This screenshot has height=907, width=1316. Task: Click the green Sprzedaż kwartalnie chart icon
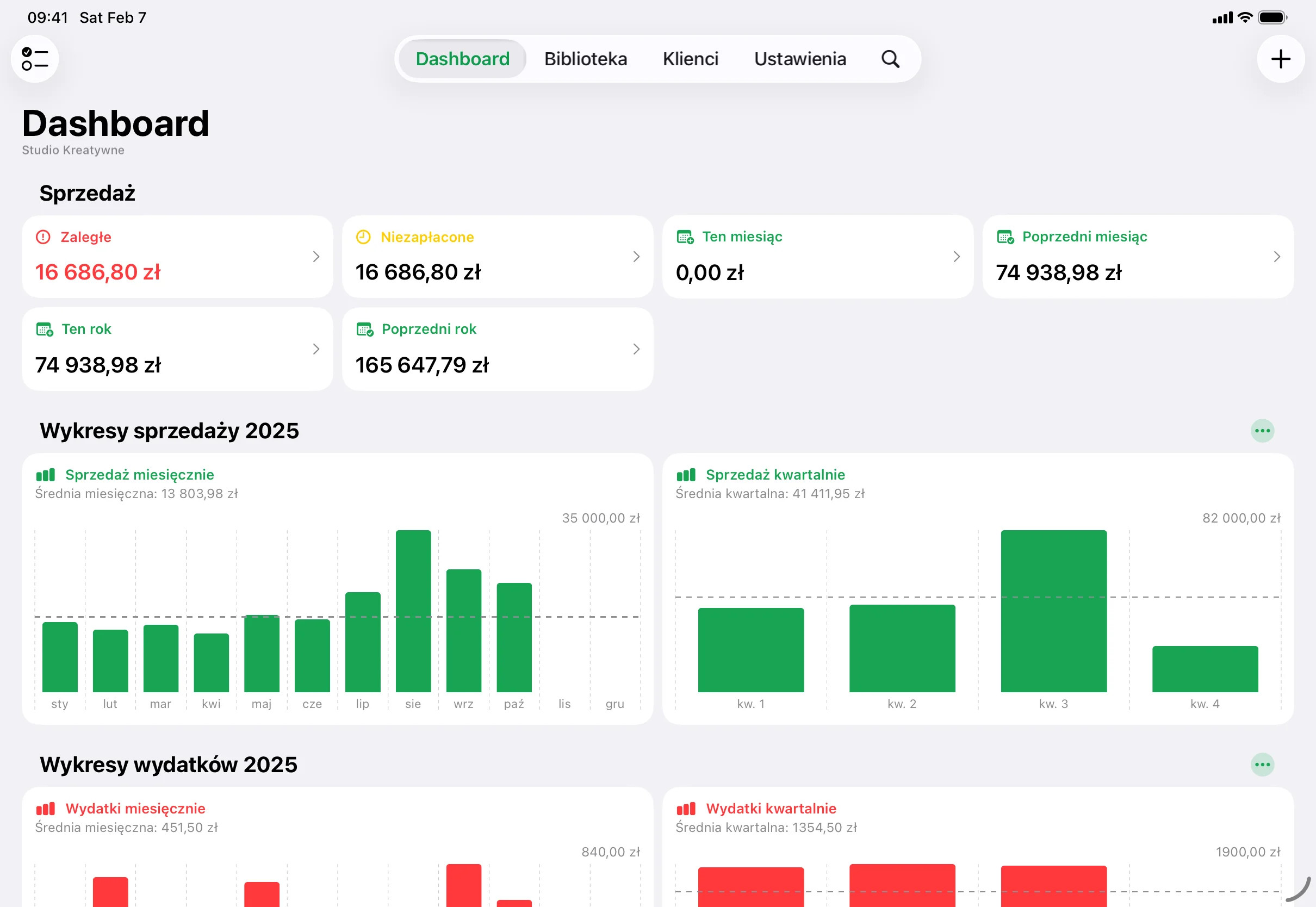coord(686,475)
